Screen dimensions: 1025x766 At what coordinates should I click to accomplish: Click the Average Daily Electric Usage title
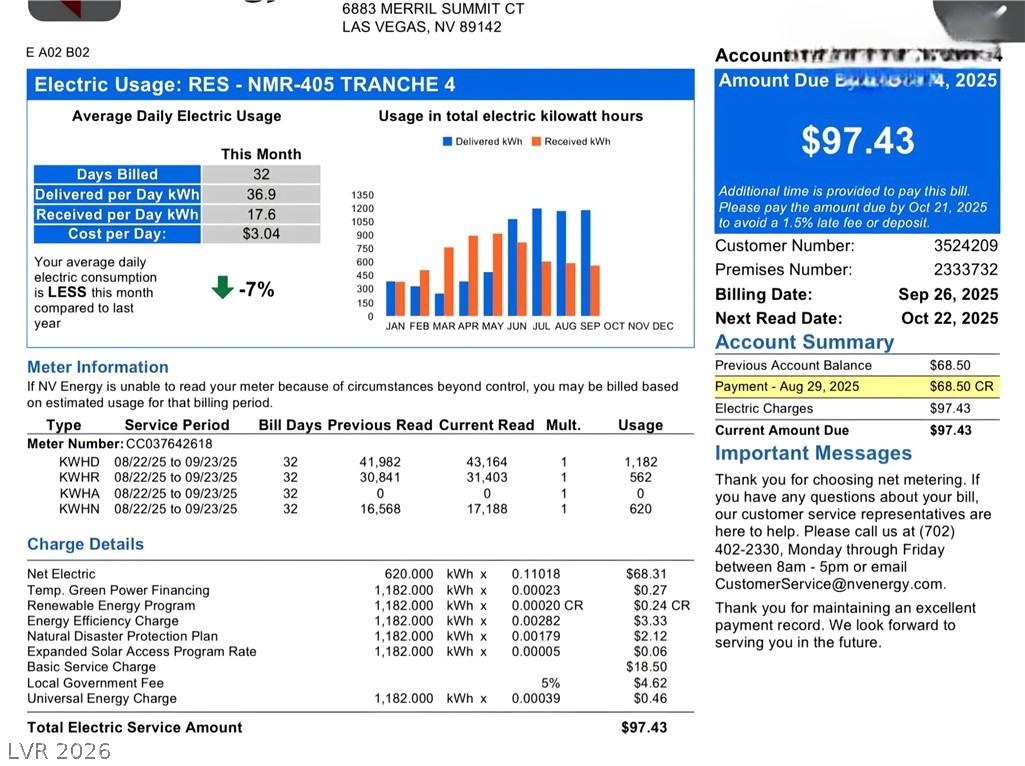(176, 116)
